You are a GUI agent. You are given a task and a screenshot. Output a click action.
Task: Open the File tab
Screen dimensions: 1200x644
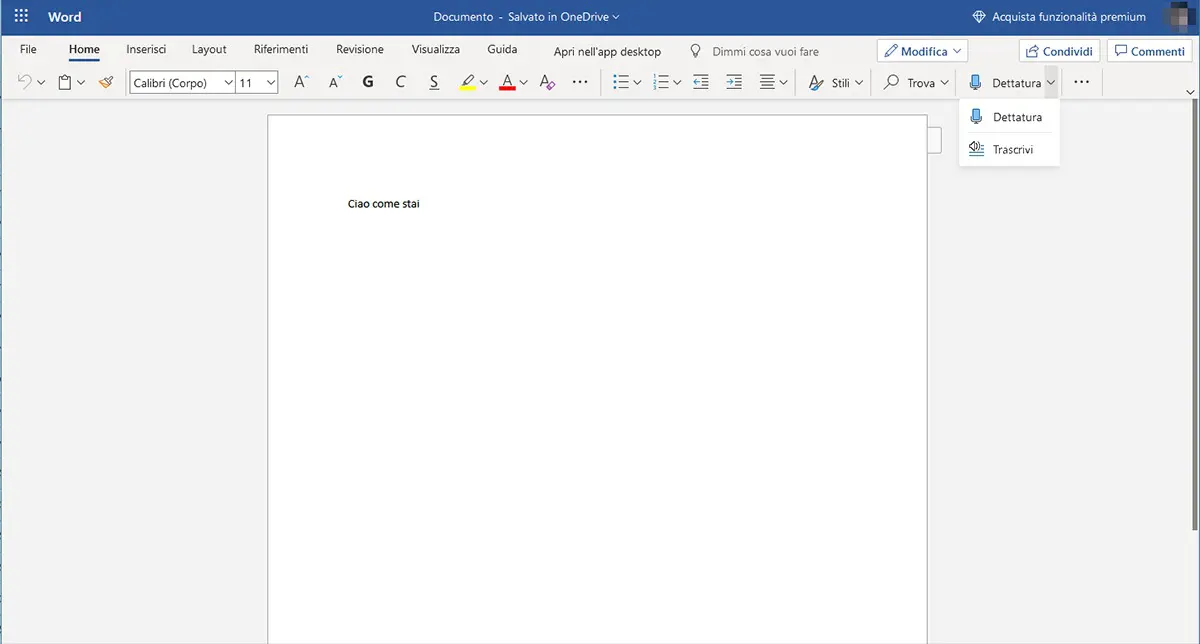coord(28,49)
